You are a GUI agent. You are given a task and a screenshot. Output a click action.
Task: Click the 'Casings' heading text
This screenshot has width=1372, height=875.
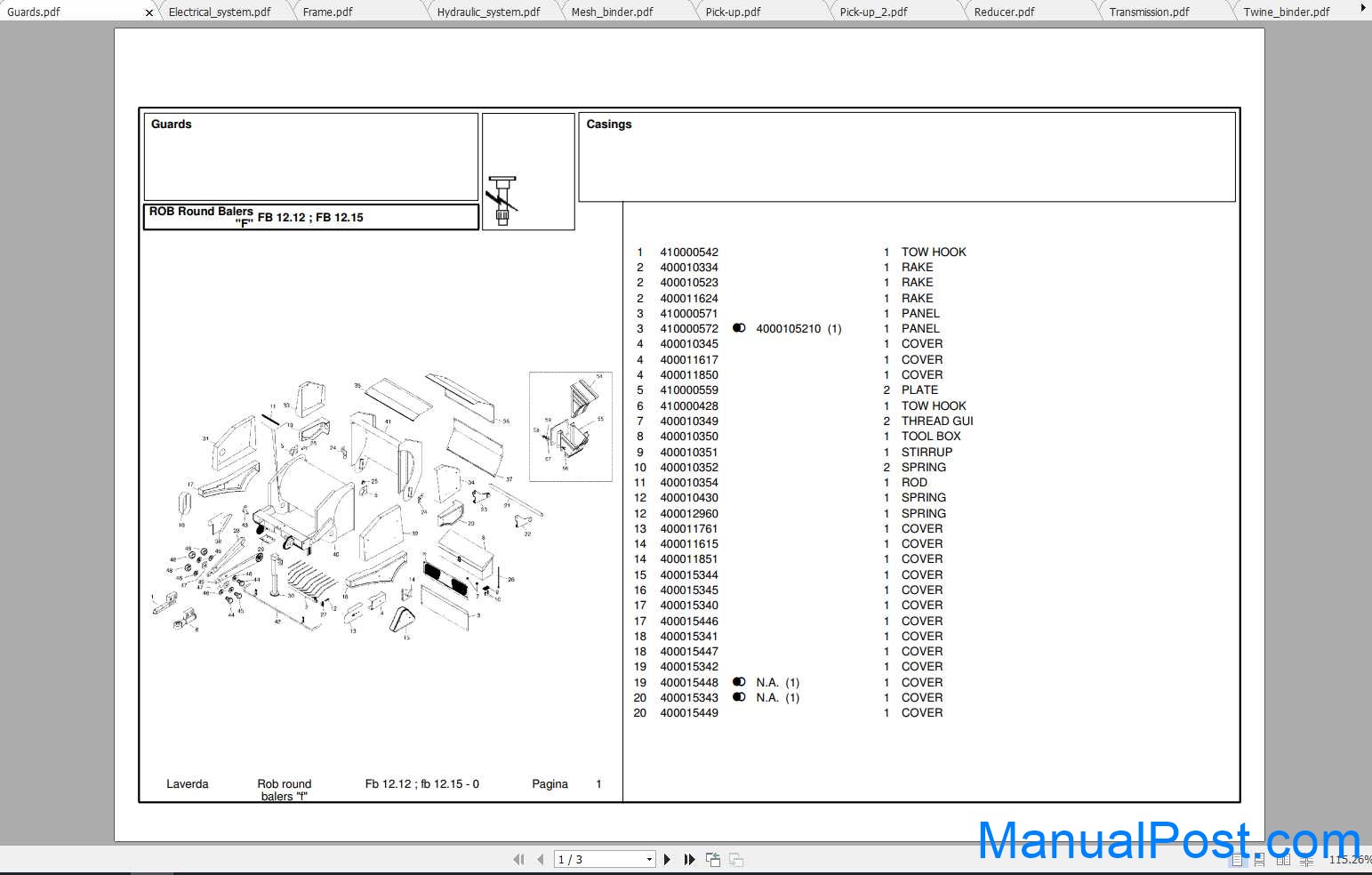click(609, 124)
